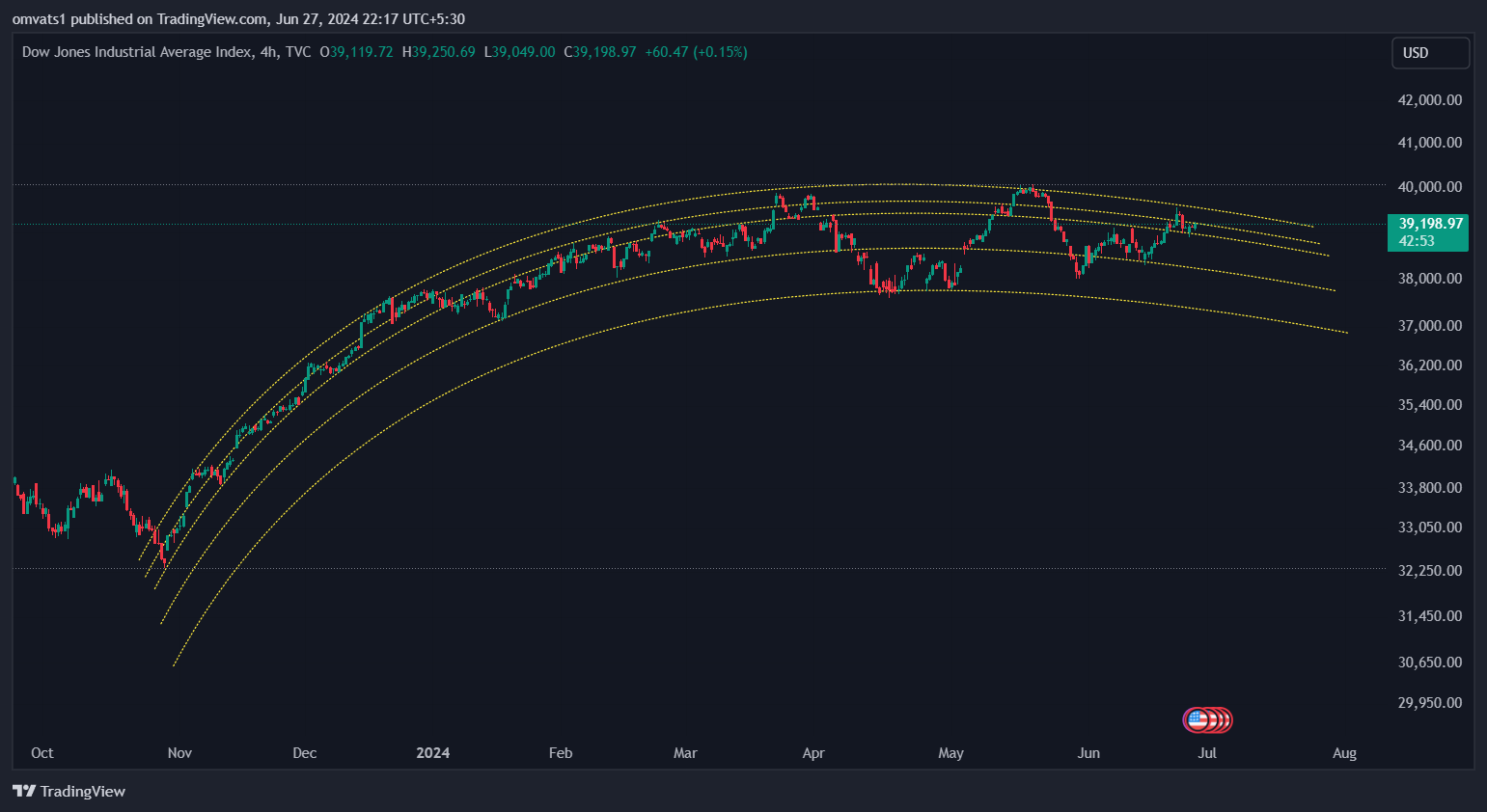The height and width of the screenshot is (812, 1487).
Task: Click the Aug label on time axis
Action: tap(1345, 753)
